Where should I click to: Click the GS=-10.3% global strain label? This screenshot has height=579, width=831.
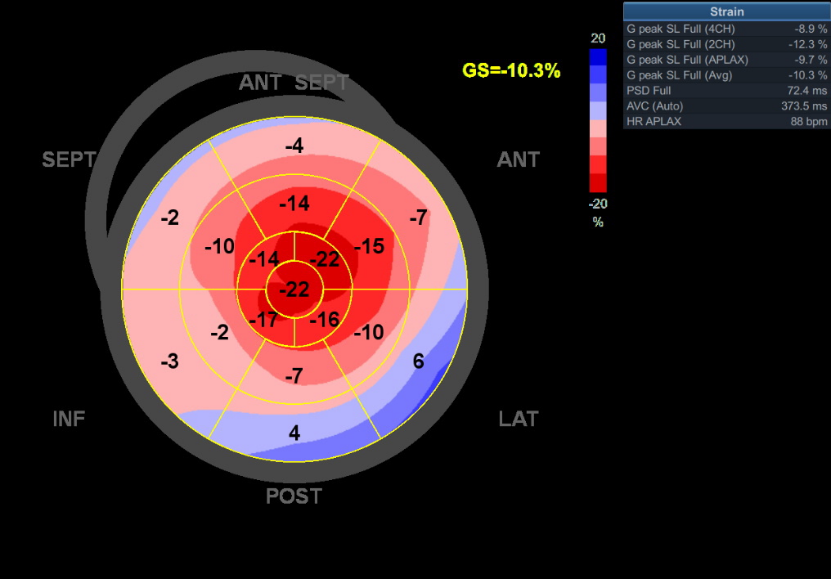(511, 70)
